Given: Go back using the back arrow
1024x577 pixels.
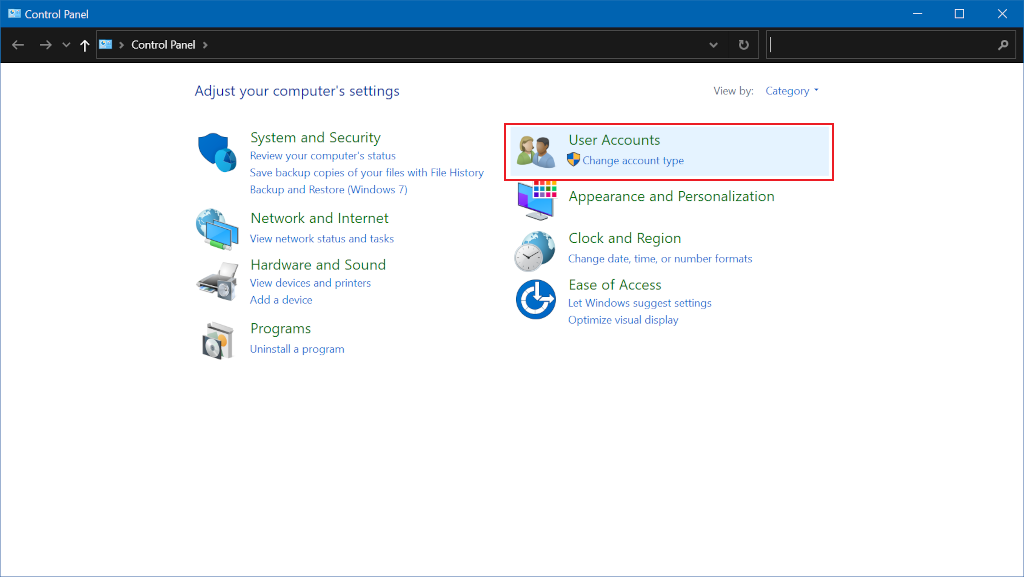Looking at the screenshot, I should point(18,45).
